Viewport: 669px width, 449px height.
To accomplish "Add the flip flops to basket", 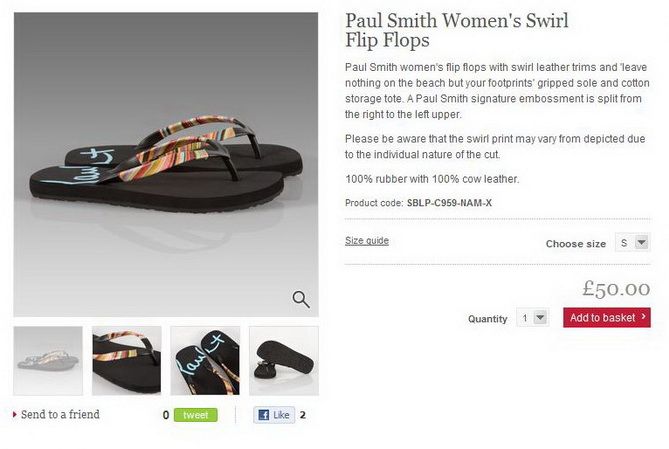I will tap(607, 318).
